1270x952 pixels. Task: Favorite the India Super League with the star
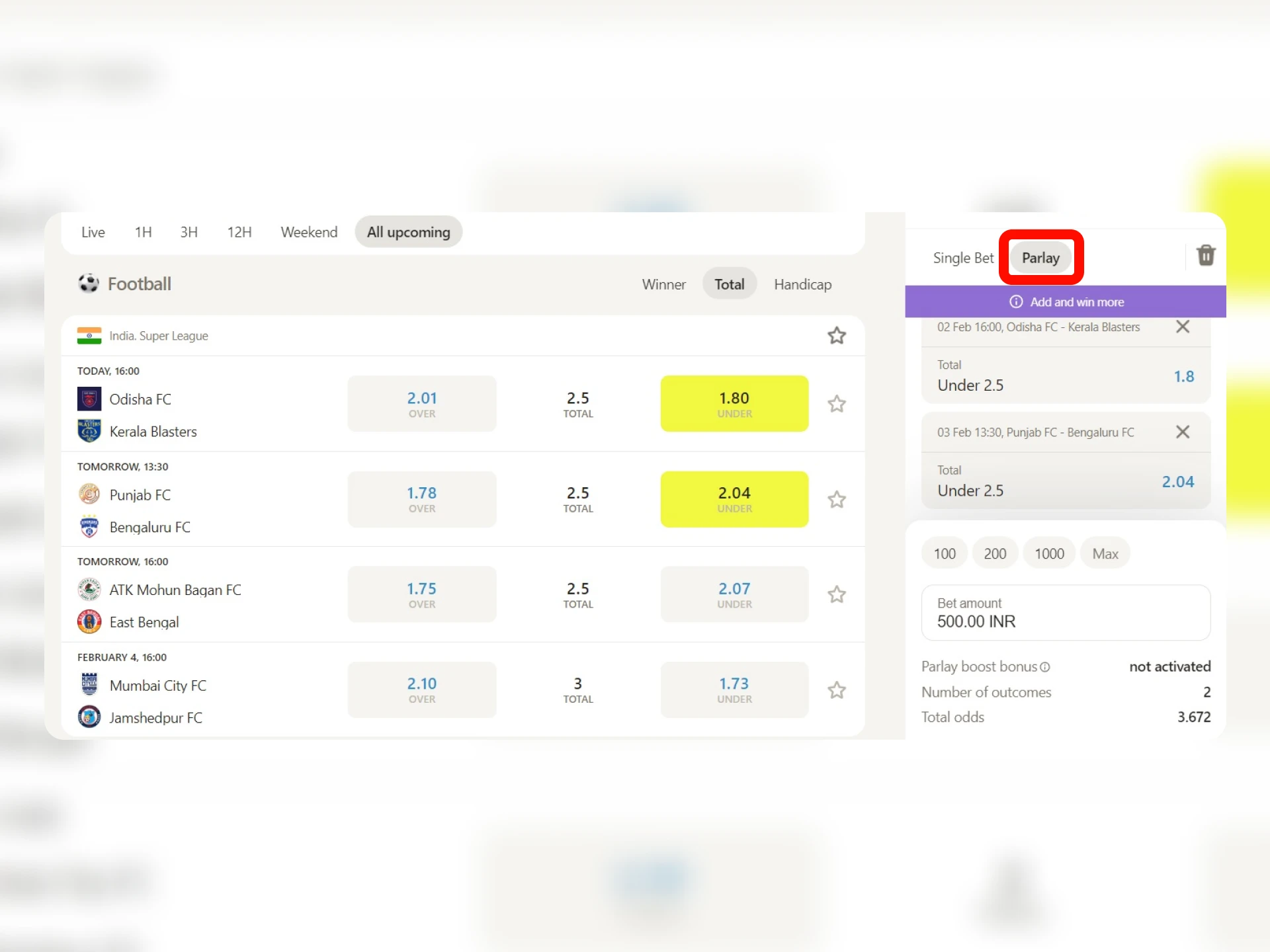(x=837, y=335)
